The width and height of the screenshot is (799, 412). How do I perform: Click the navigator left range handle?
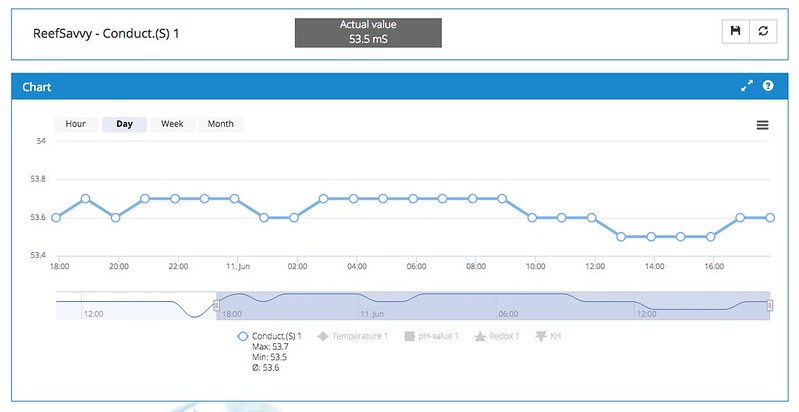point(217,305)
